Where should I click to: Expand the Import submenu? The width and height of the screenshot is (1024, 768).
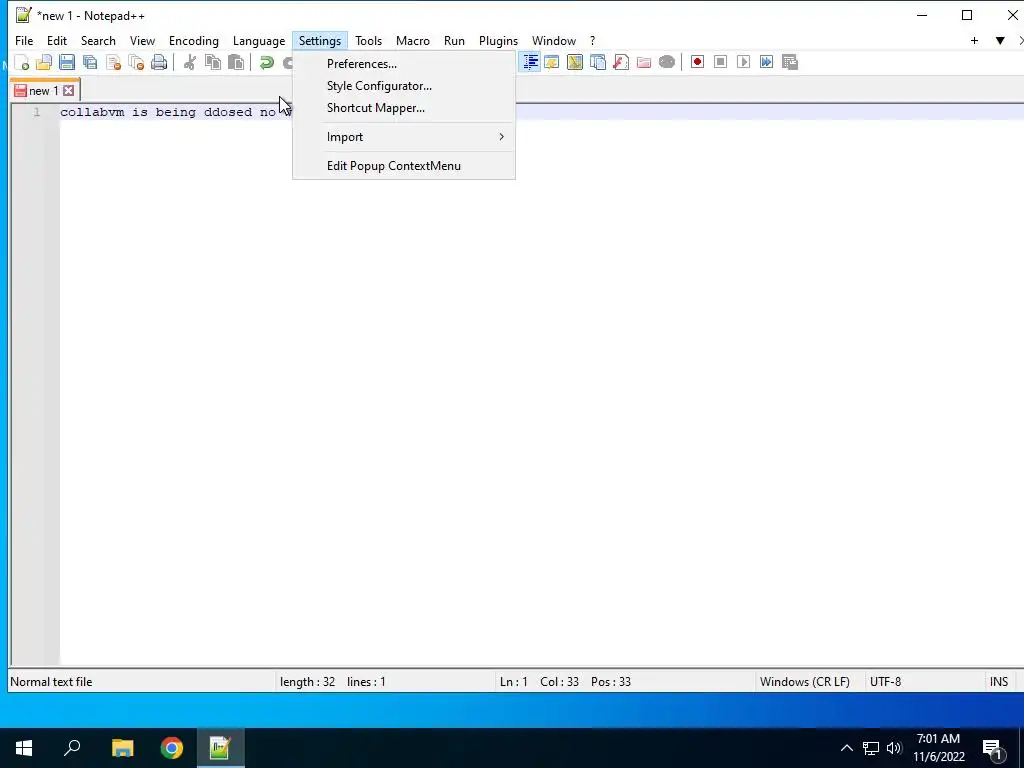pos(404,137)
